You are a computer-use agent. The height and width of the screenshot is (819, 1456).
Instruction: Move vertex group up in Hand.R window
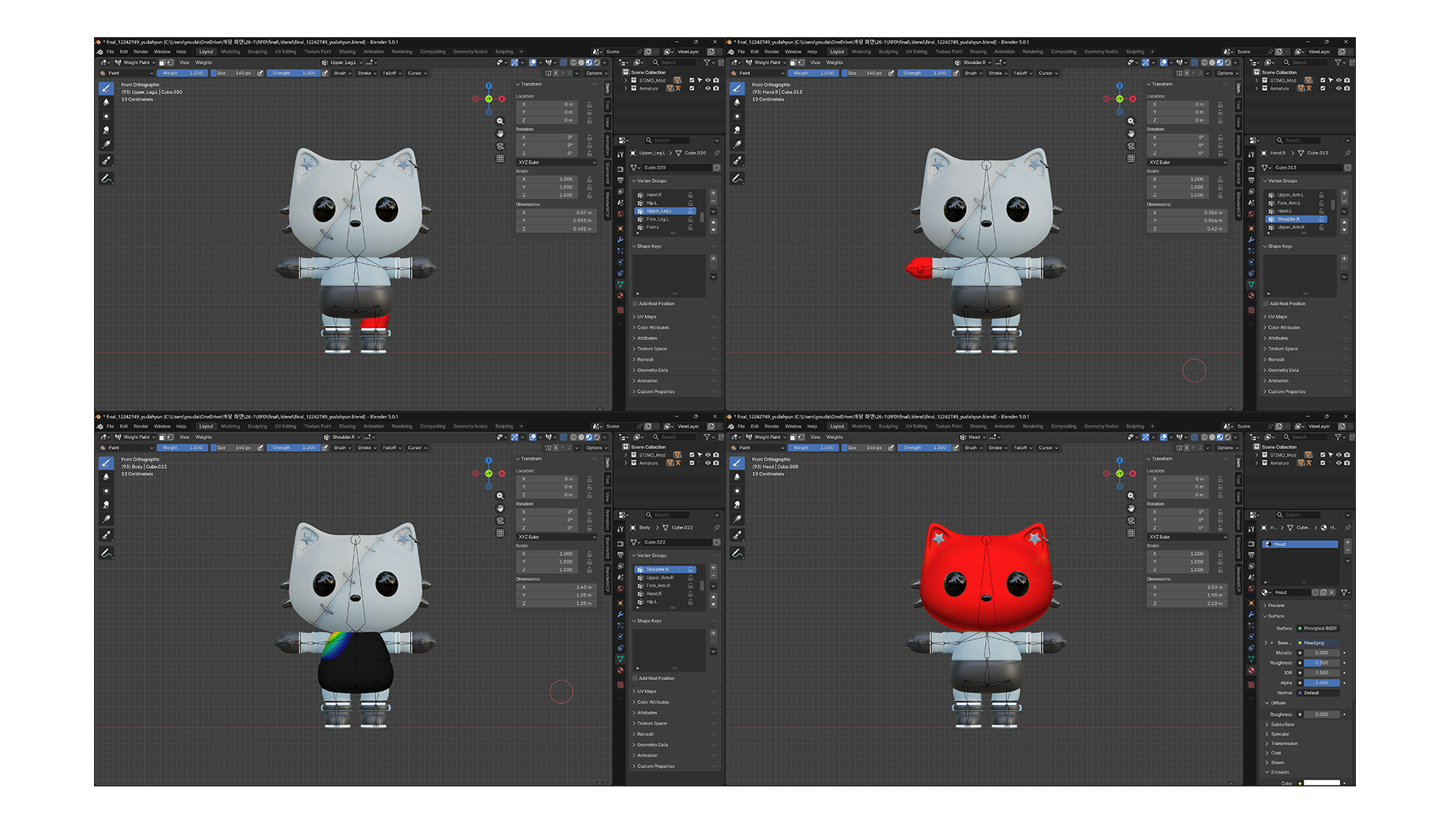click(x=1344, y=222)
